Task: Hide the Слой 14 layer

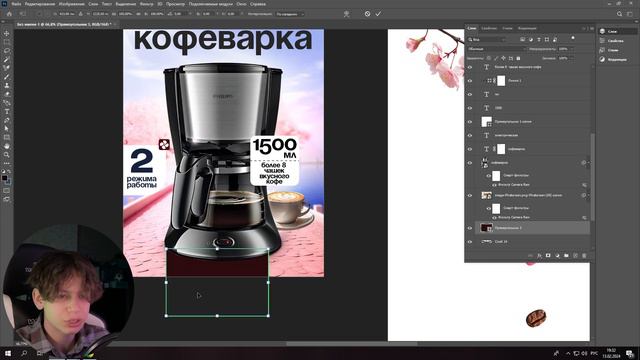Action: pos(470,242)
